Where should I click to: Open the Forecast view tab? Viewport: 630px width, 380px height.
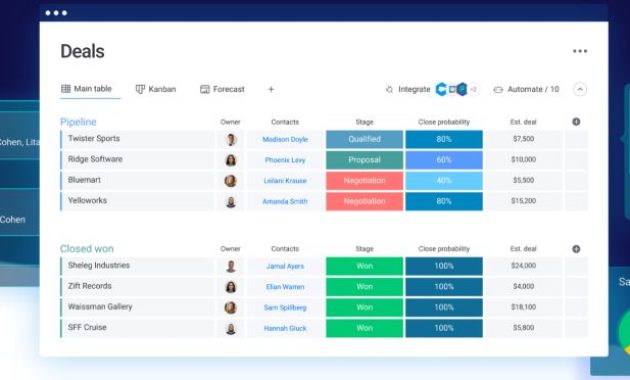(x=222, y=89)
